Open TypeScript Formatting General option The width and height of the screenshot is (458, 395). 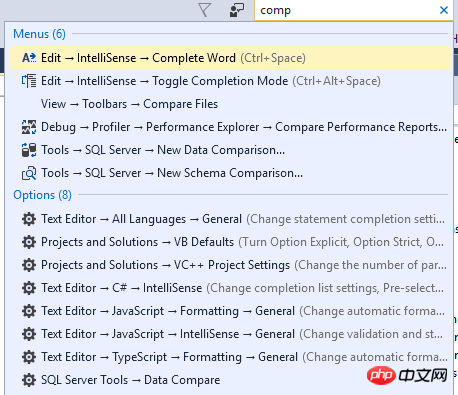pyautogui.click(x=230, y=357)
